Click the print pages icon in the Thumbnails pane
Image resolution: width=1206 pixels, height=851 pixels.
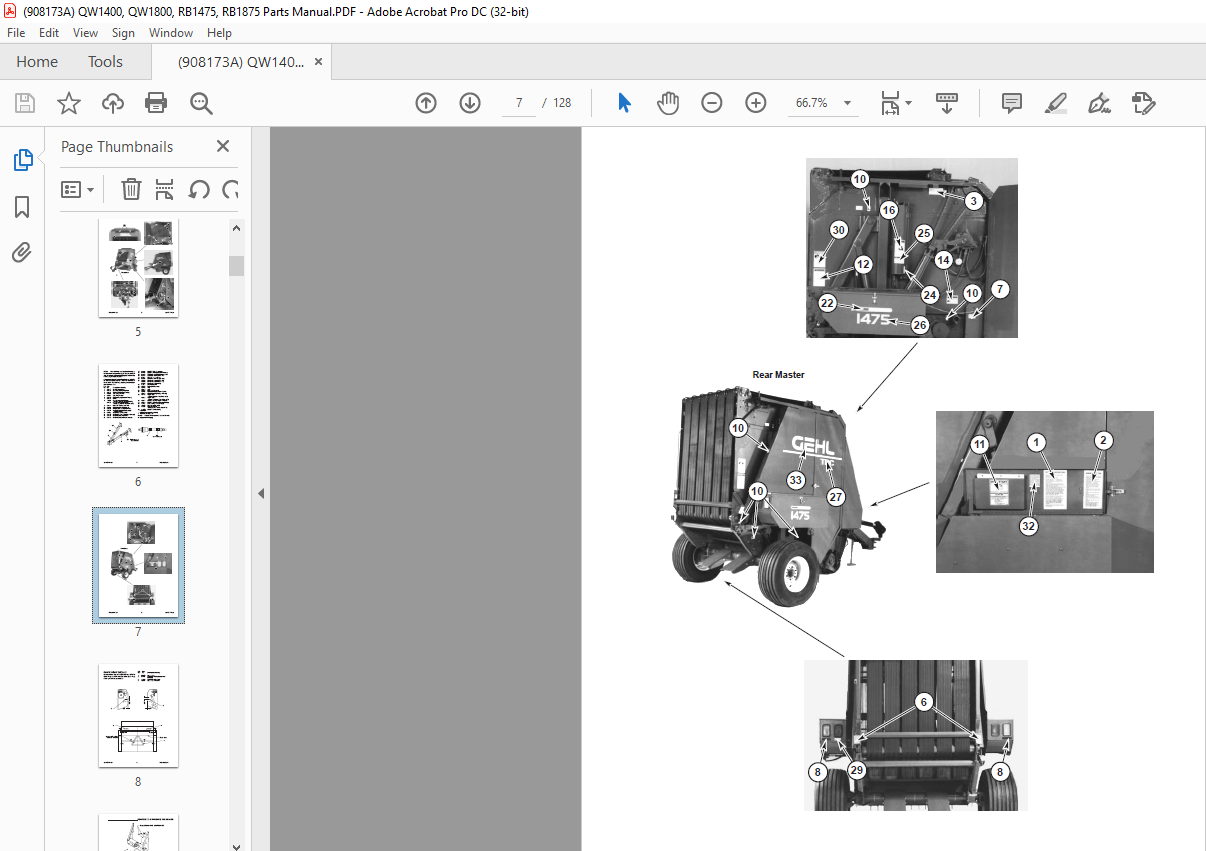point(165,189)
